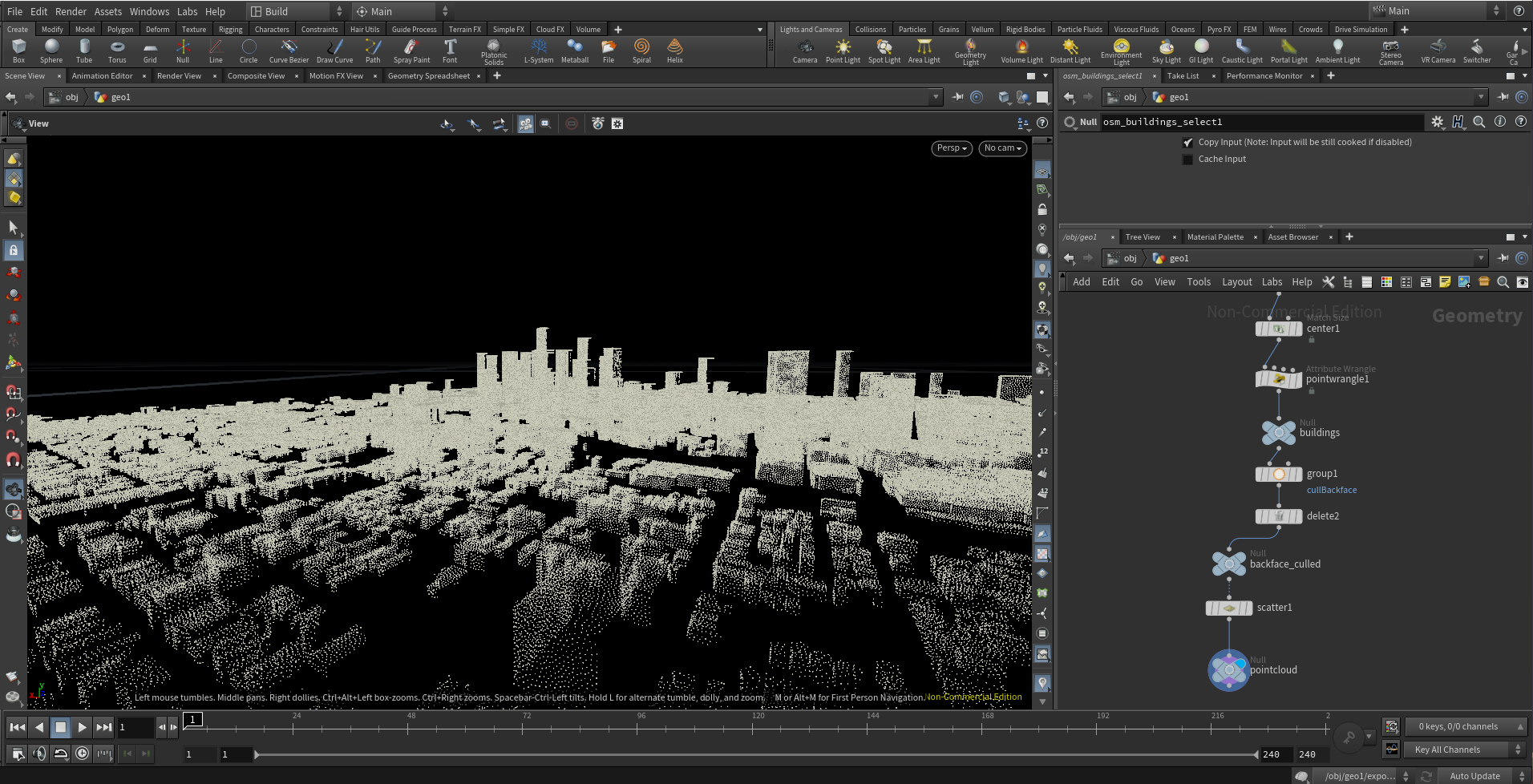
Task: Click the Torus shelf tool
Action: (x=117, y=51)
